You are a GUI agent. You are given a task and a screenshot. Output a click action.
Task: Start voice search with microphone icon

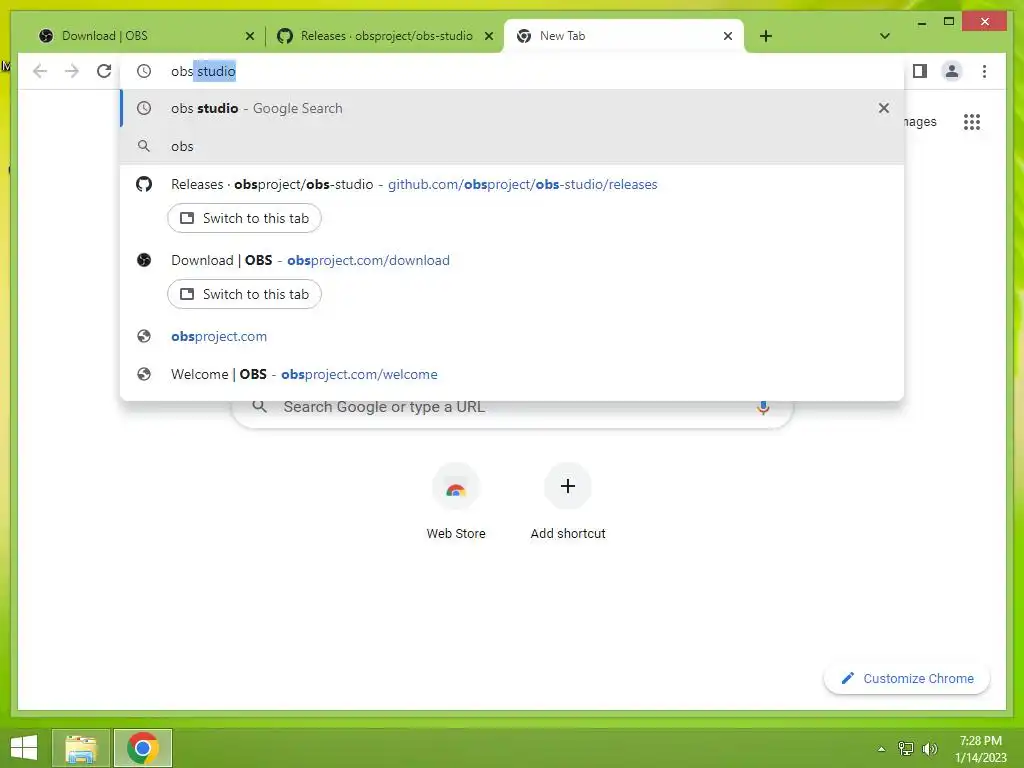(762, 408)
